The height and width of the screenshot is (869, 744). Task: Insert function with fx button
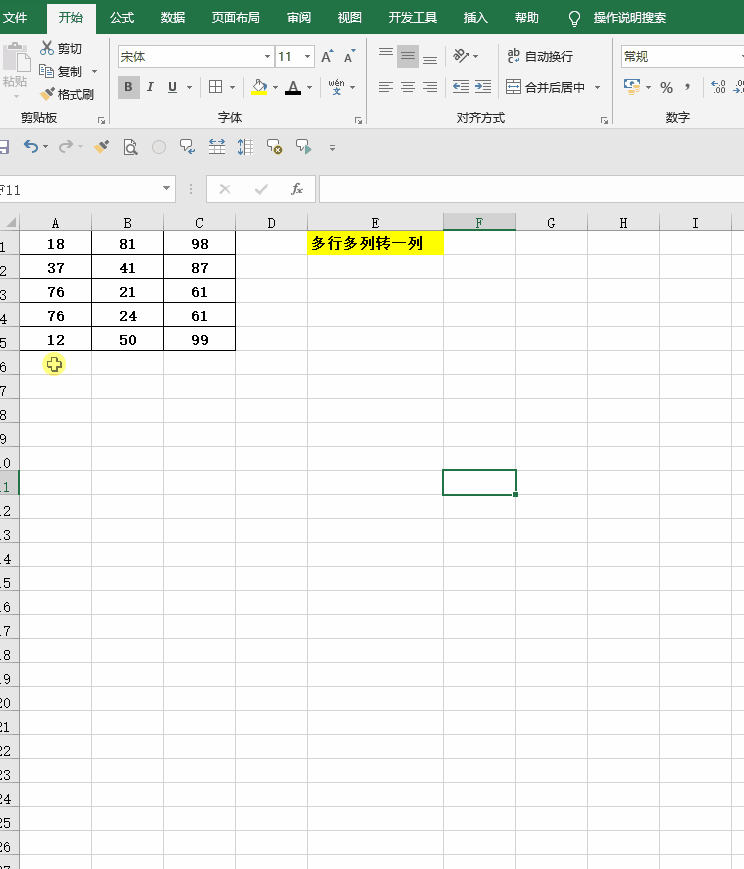[297, 190]
